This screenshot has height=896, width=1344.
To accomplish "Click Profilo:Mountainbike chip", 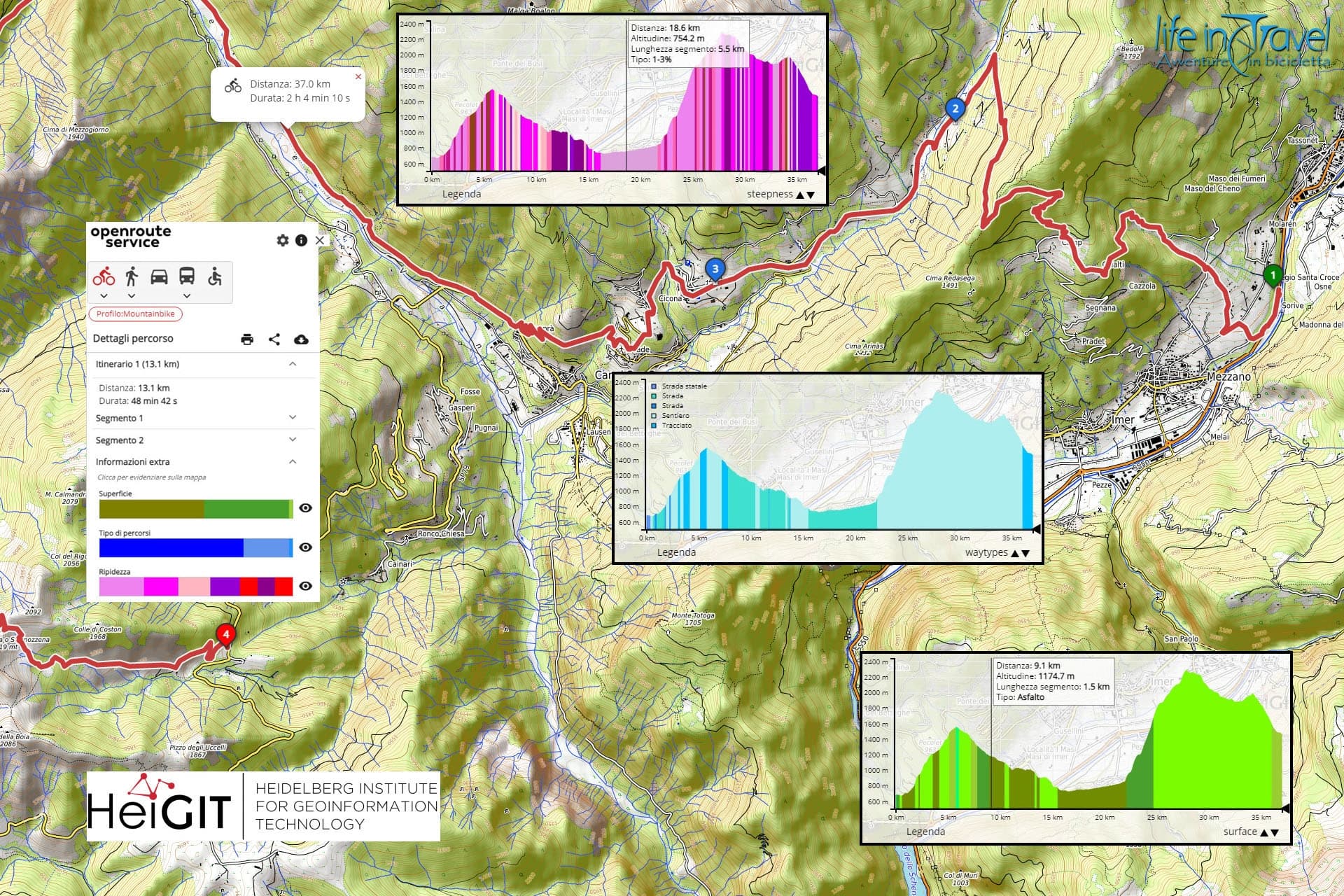I will 136,314.
